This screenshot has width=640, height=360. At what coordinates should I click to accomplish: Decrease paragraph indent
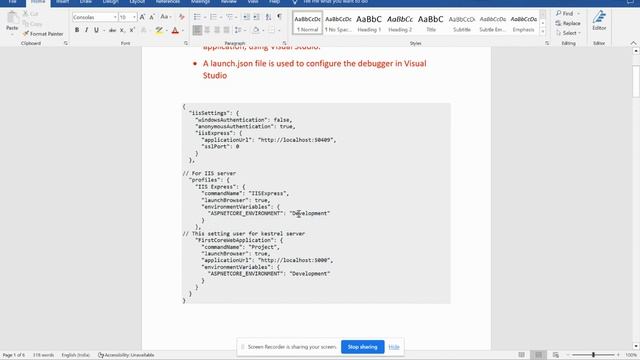click(246, 17)
